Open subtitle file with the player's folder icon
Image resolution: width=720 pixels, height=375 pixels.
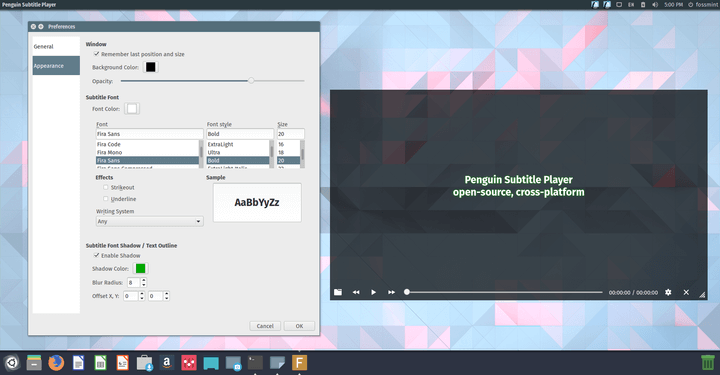coord(338,292)
